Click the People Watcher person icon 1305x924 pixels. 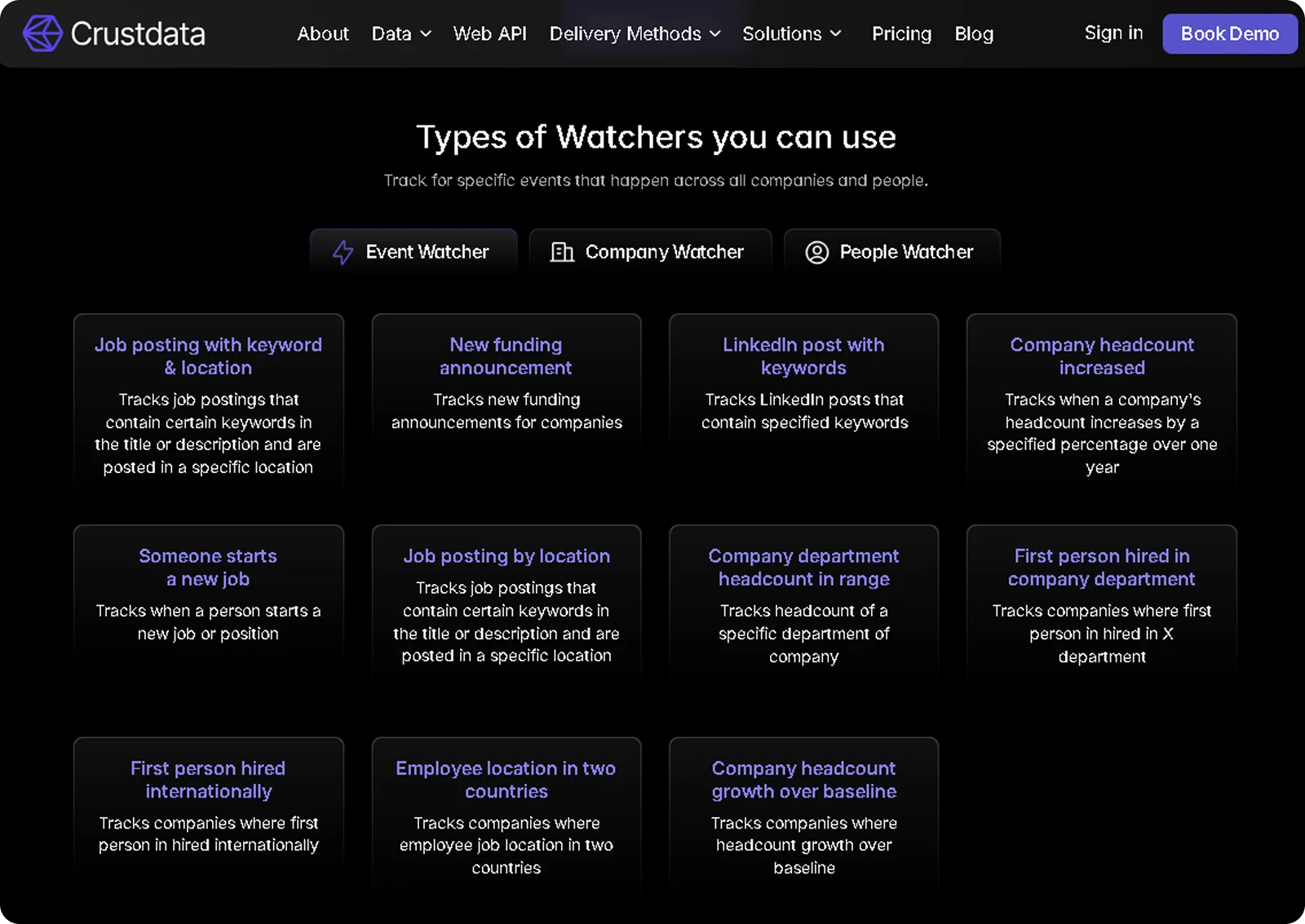point(816,253)
